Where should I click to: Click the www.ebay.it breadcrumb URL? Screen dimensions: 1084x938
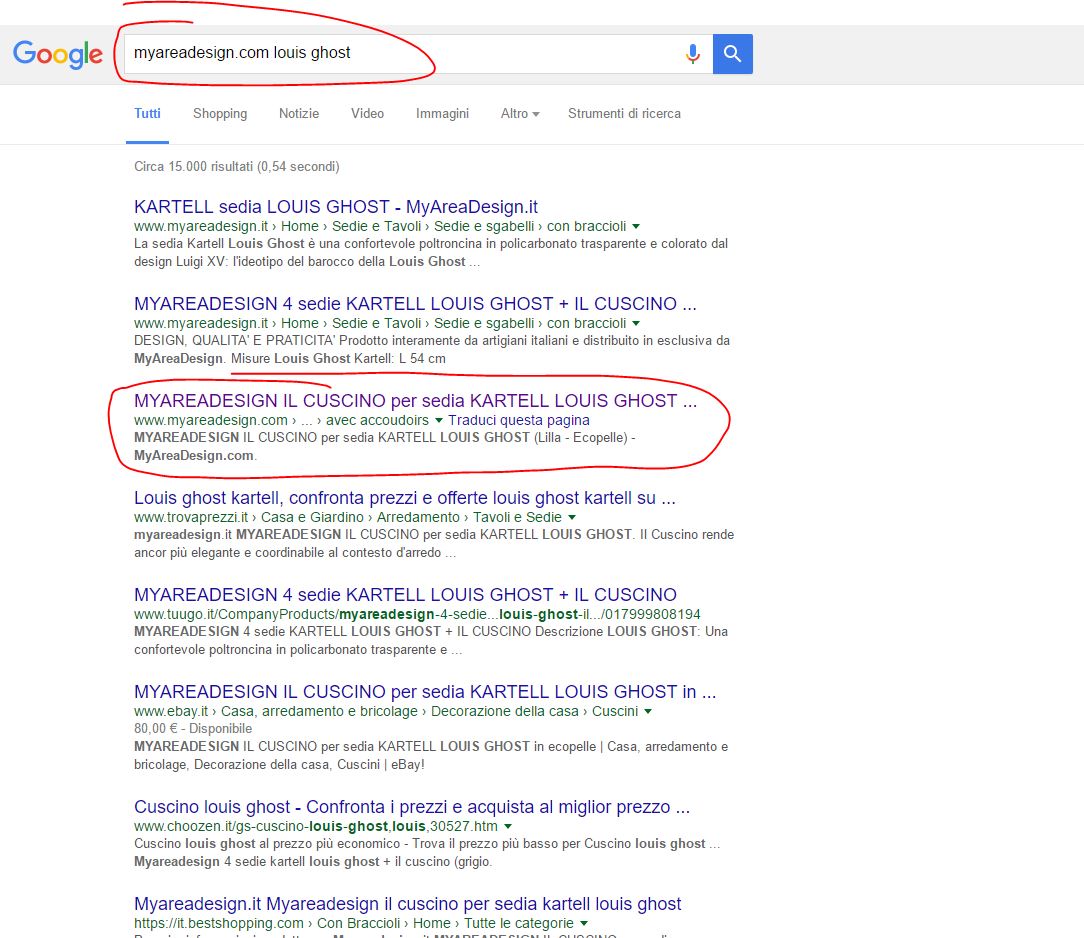[x=386, y=711]
